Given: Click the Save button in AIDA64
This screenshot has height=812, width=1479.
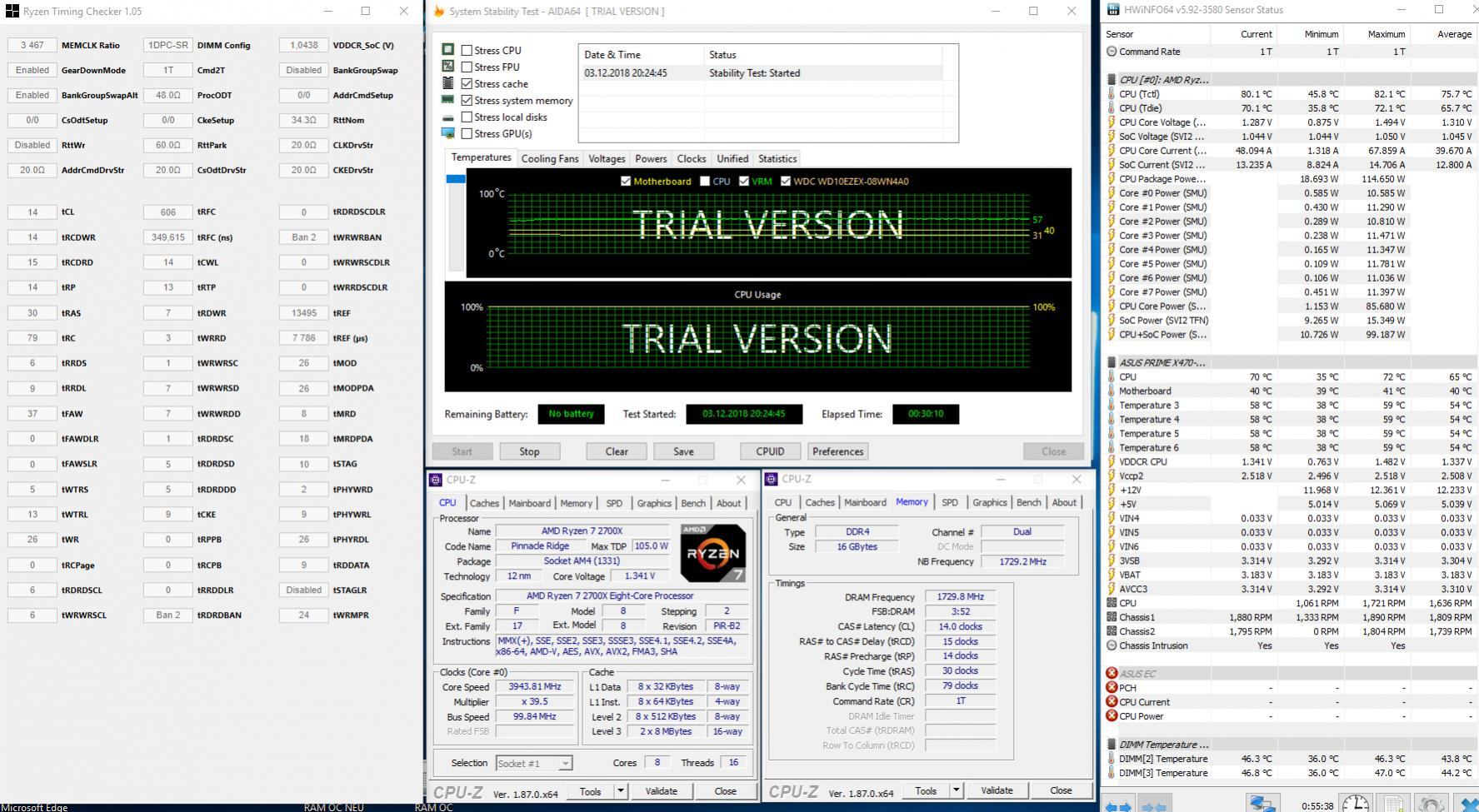Looking at the screenshot, I should [x=683, y=451].
